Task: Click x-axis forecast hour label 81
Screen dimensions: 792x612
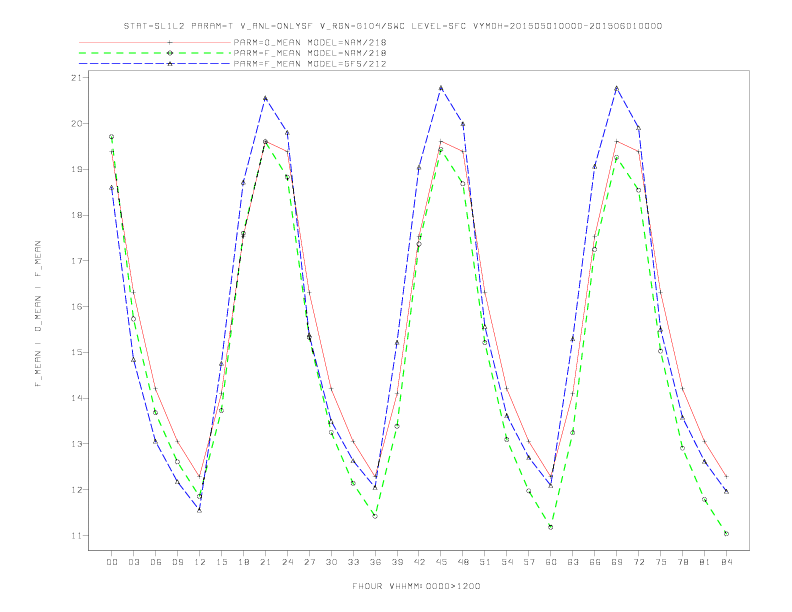Action: pos(705,562)
